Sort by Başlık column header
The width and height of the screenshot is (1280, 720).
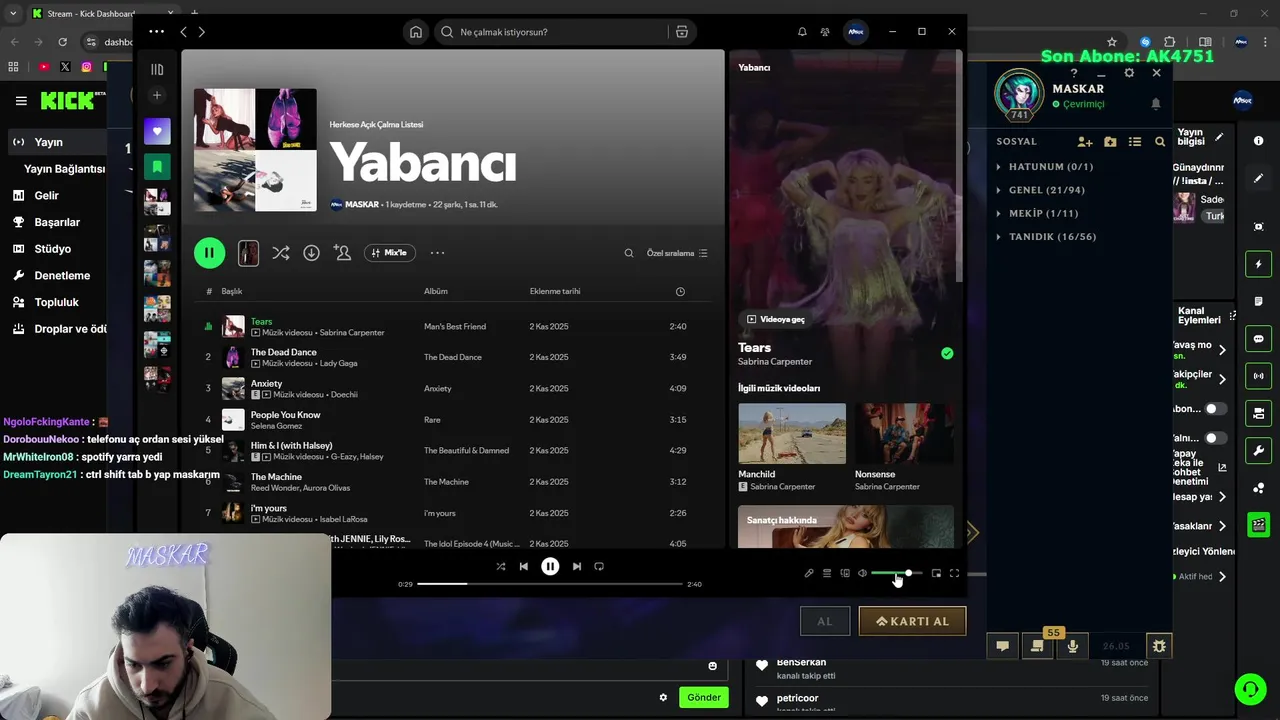click(x=232, y=291)
